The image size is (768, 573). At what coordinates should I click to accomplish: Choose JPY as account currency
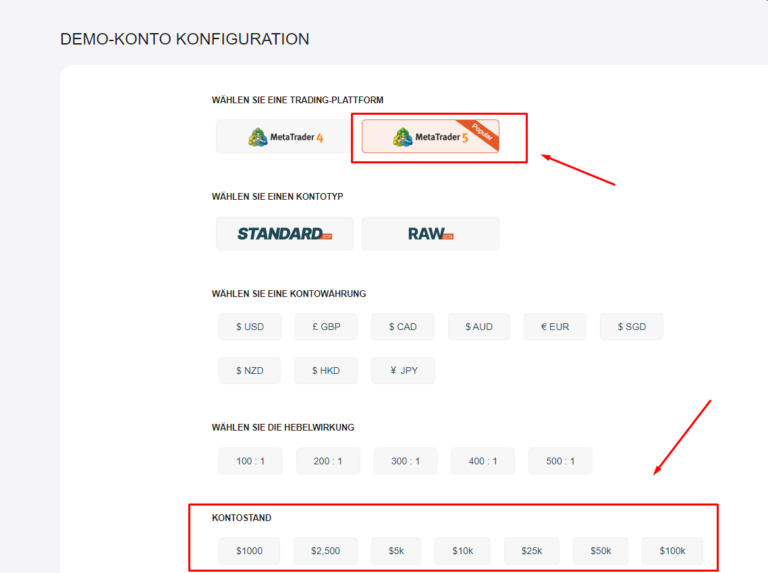tap(403, 371)
